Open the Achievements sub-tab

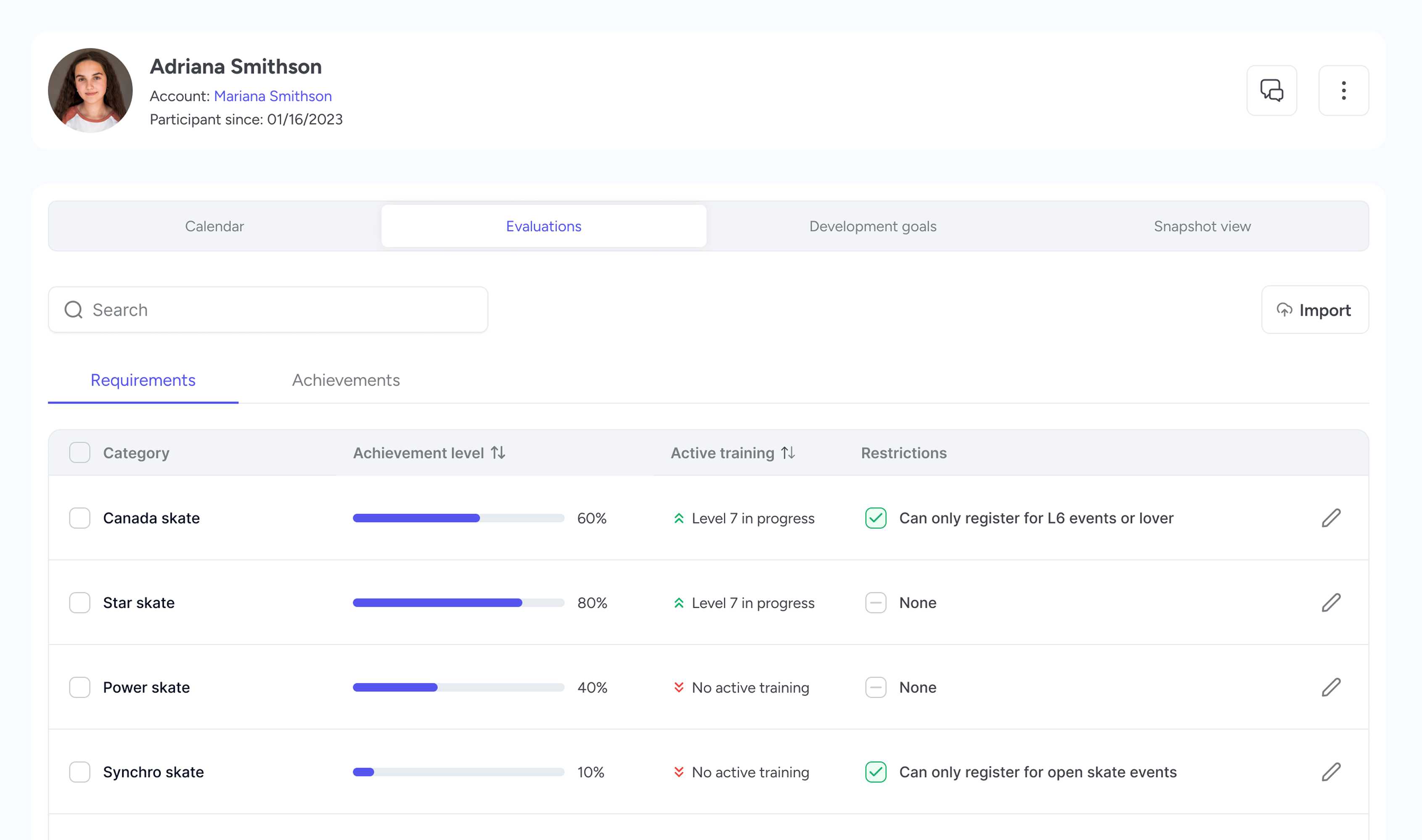346,381
